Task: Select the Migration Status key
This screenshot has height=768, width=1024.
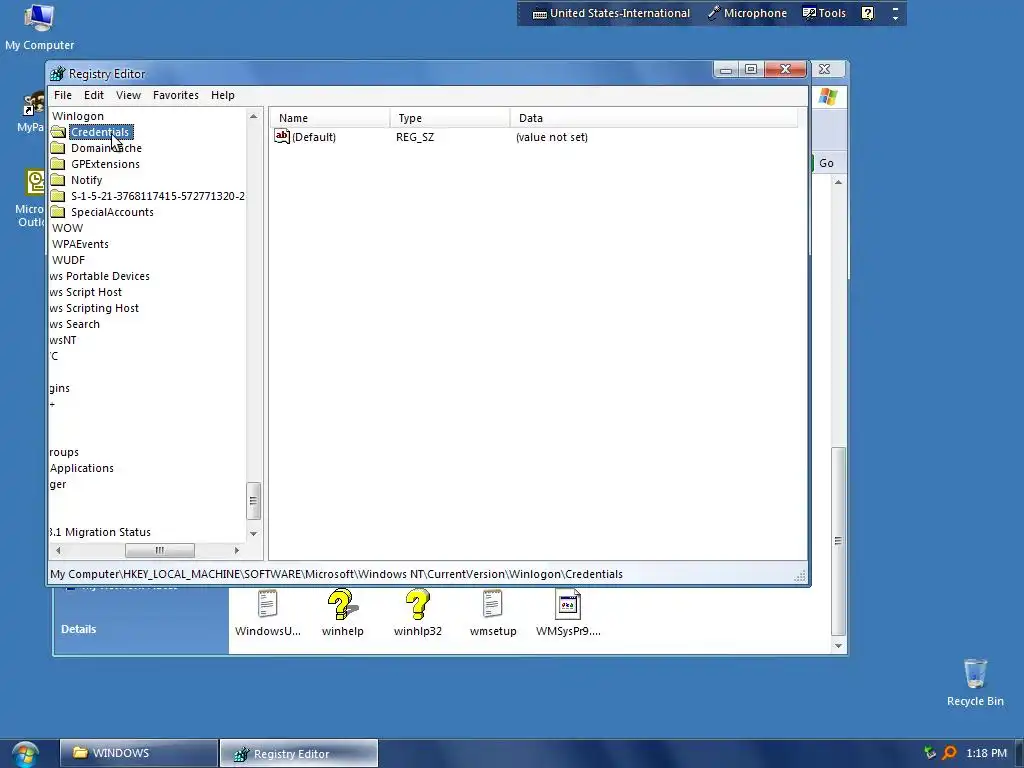Action: pos(100,532)
